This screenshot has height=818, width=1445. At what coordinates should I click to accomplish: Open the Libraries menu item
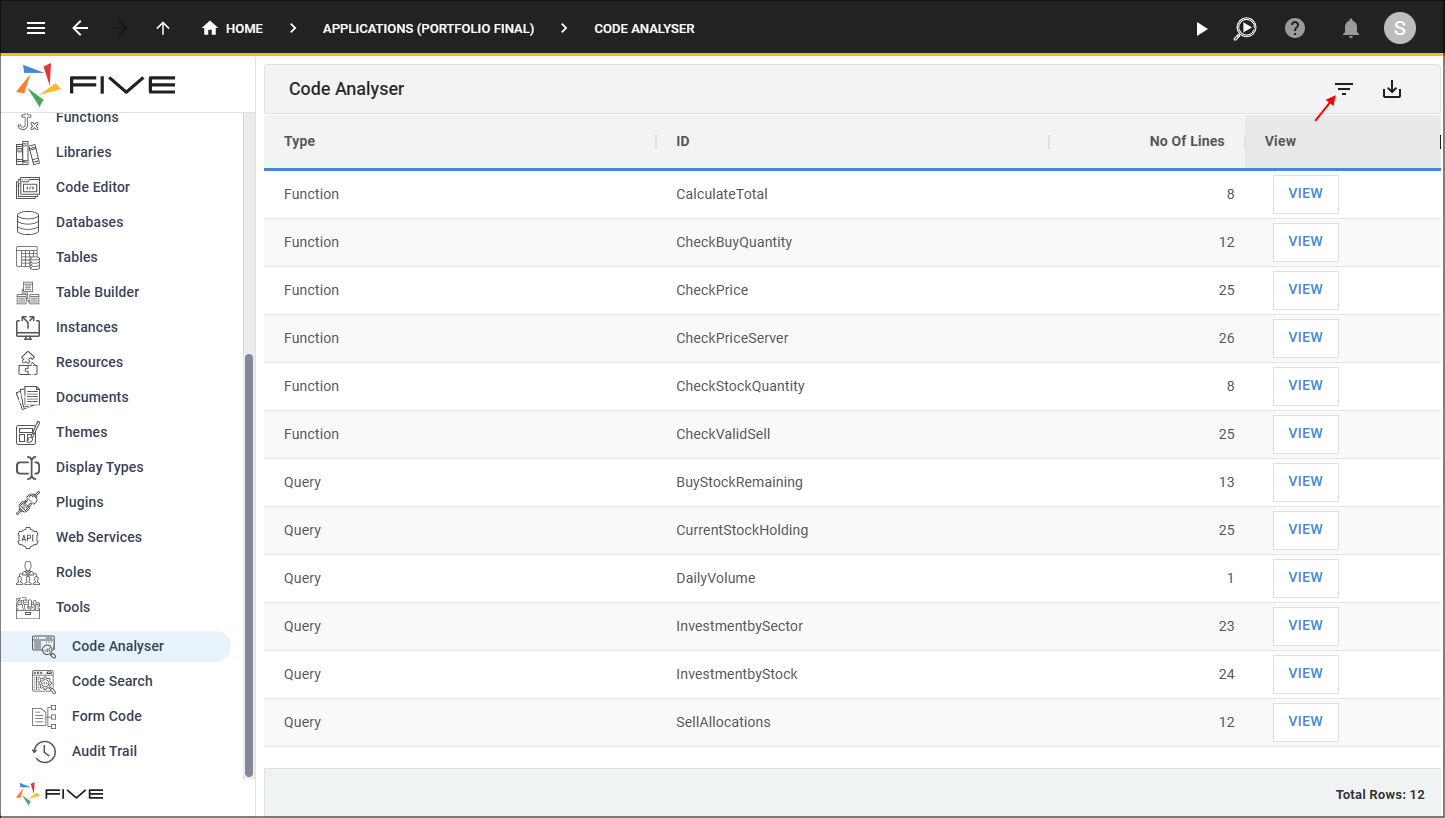tap(84, 152)
